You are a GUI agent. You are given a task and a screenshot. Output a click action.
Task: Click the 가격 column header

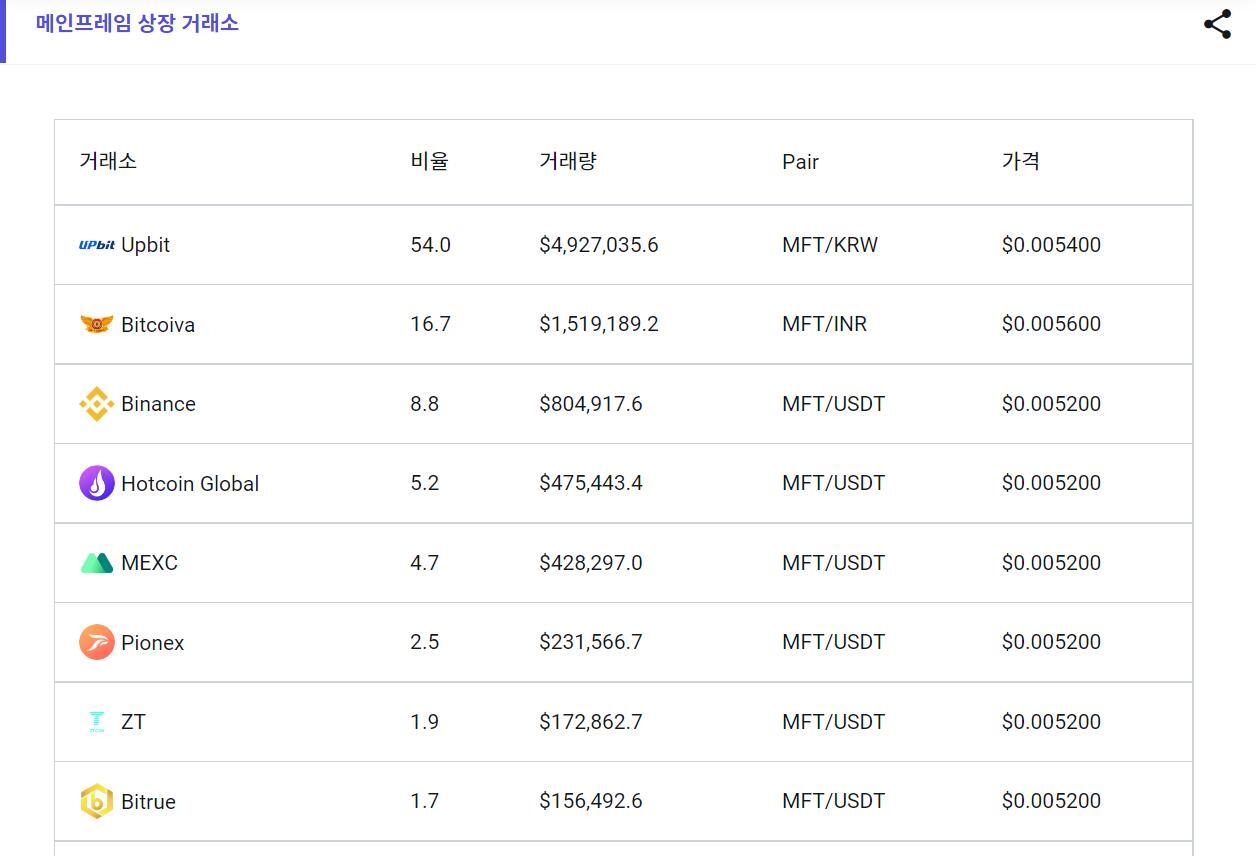1021,161
